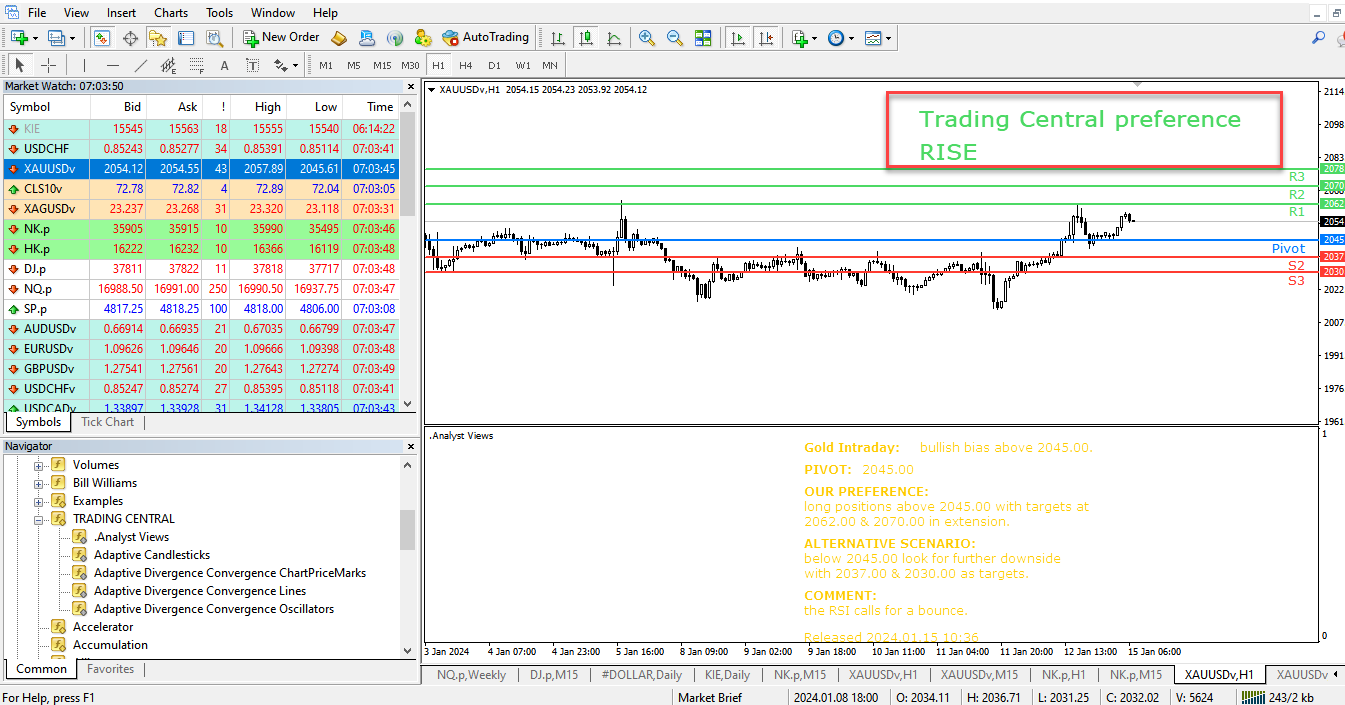Toggle the Market Watch window icon
Screen dimensions: 1345x705
102,38
